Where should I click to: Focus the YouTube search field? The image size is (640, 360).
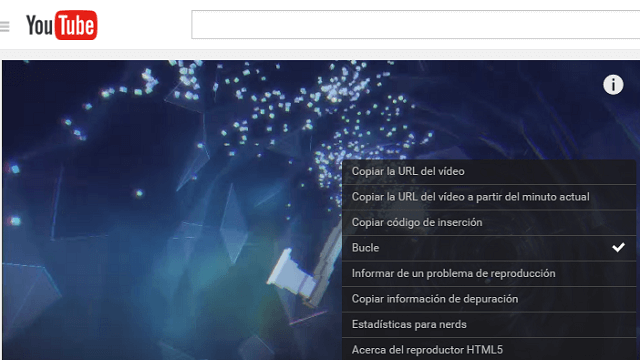point(416,25)
